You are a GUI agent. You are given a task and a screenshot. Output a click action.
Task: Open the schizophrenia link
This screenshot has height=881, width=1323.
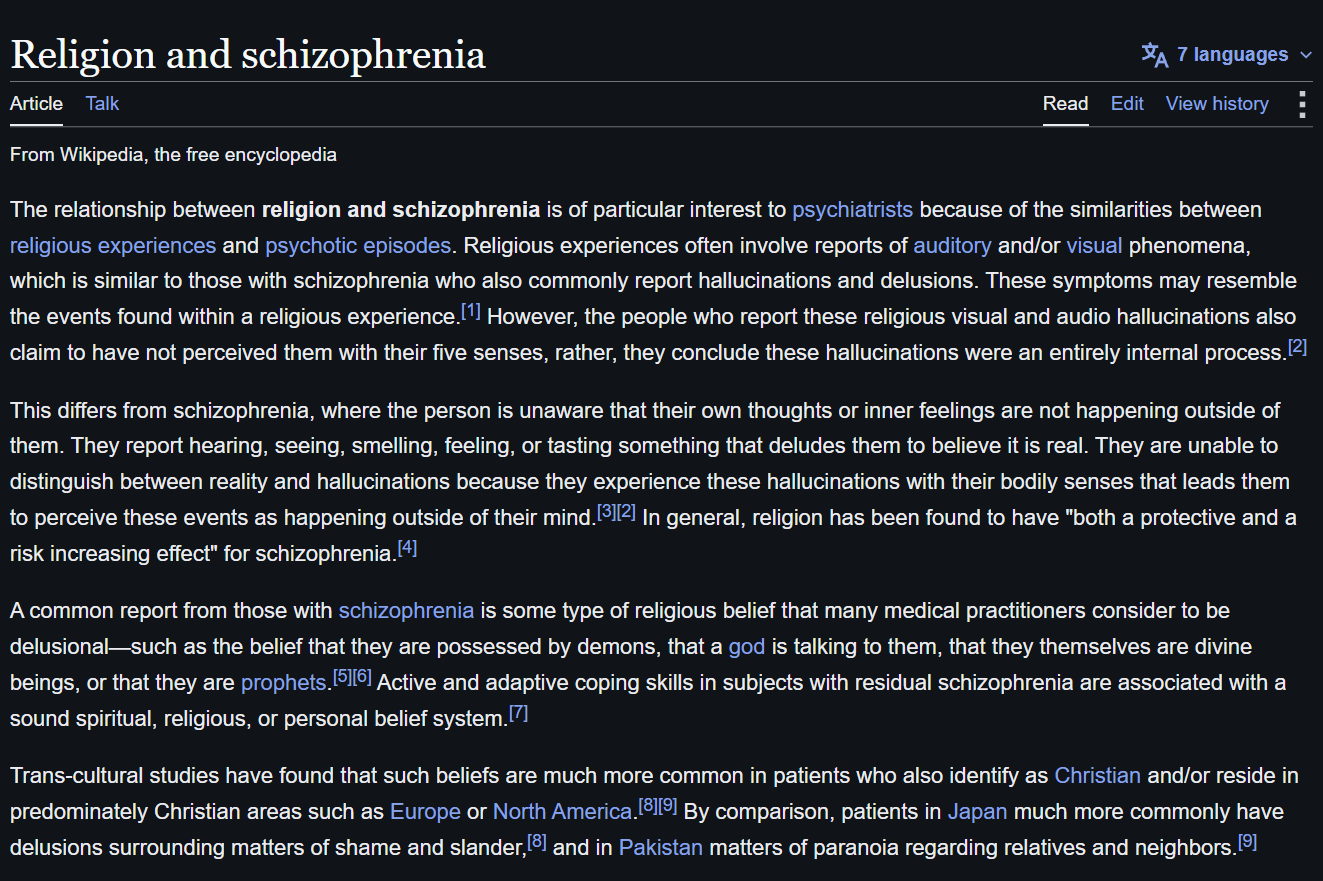click(406, 611)
